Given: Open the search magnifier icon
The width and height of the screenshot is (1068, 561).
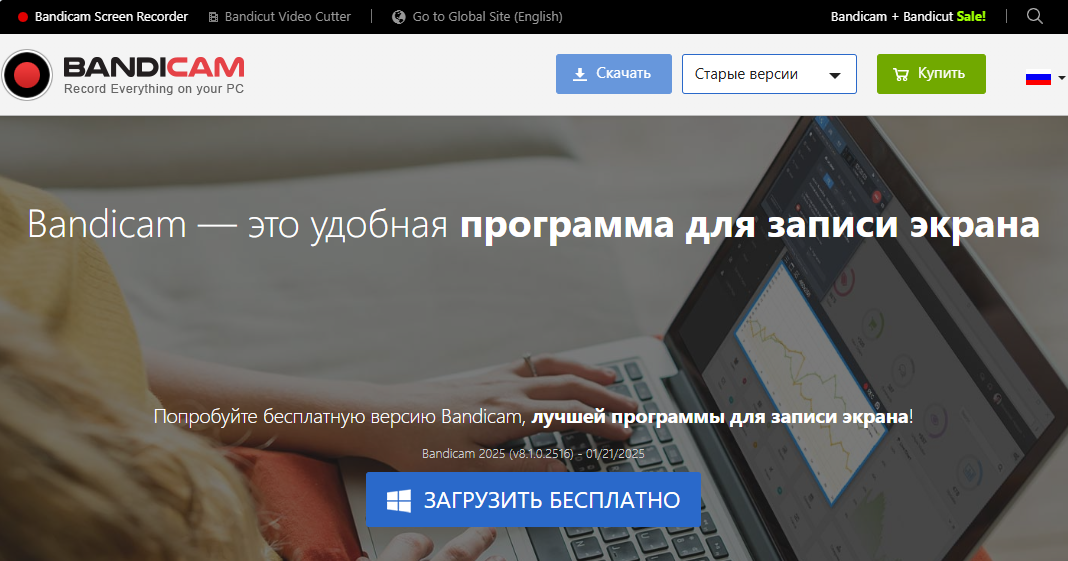Looking at the screenshot, I should [x=1035, y=16].
